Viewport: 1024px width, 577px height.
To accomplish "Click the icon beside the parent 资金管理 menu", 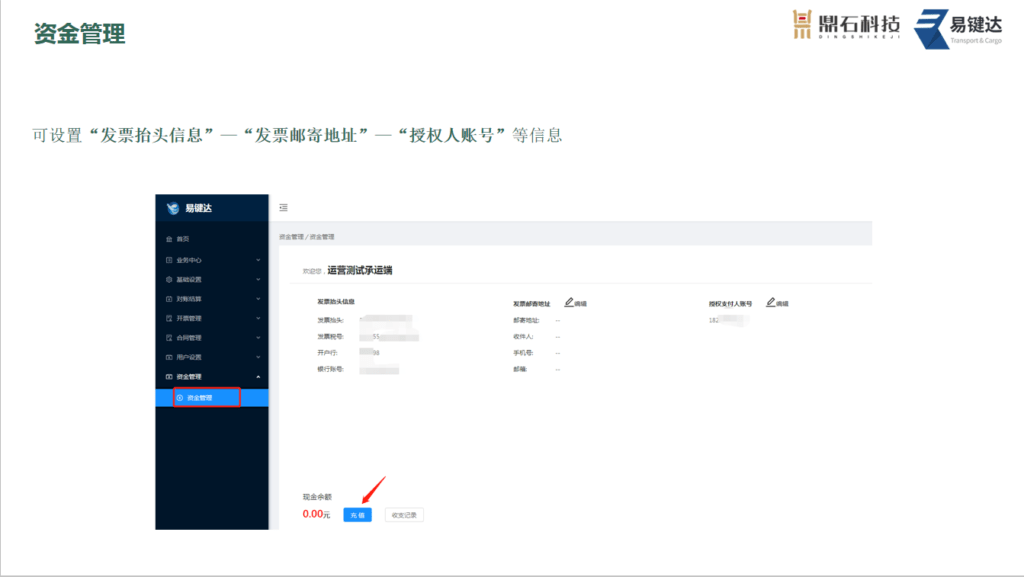I will 169,377.
